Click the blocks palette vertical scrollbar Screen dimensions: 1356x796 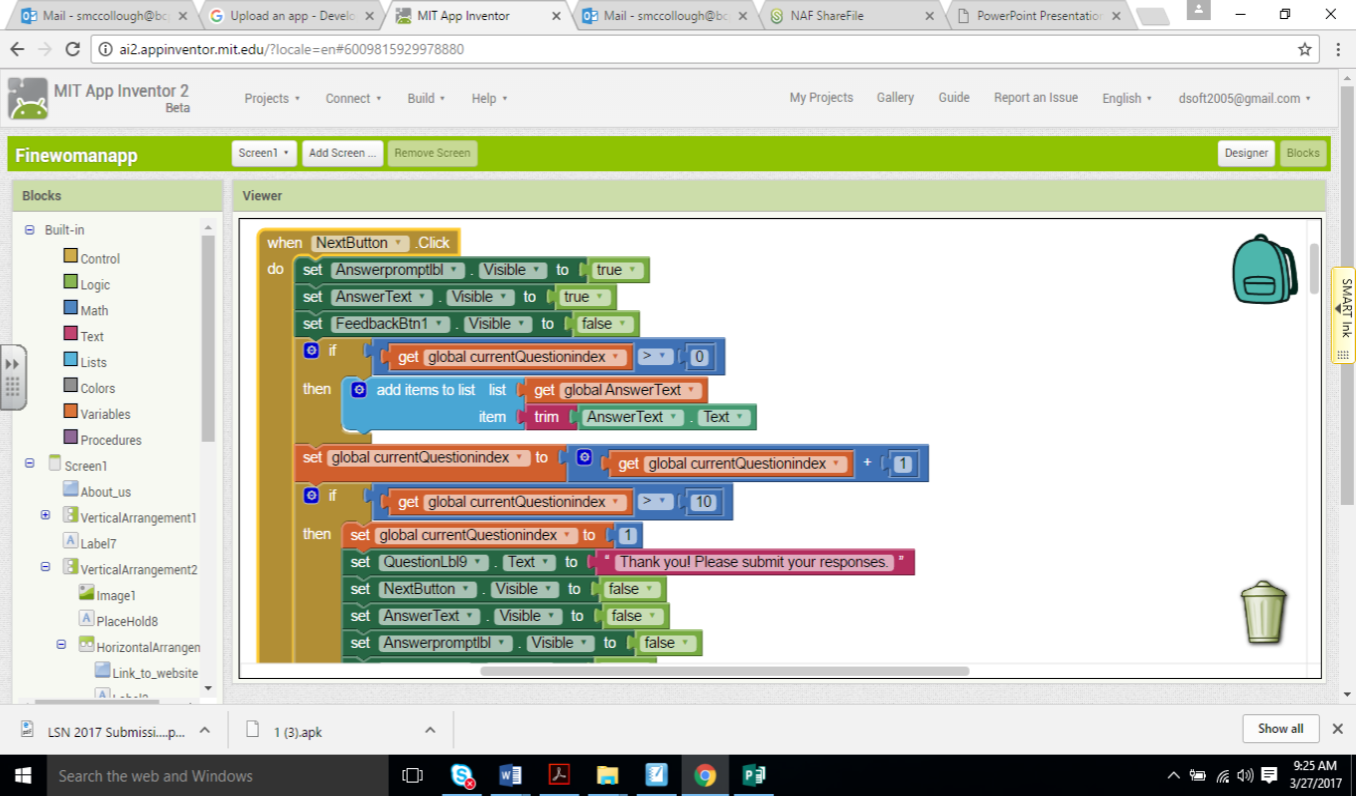208,338
